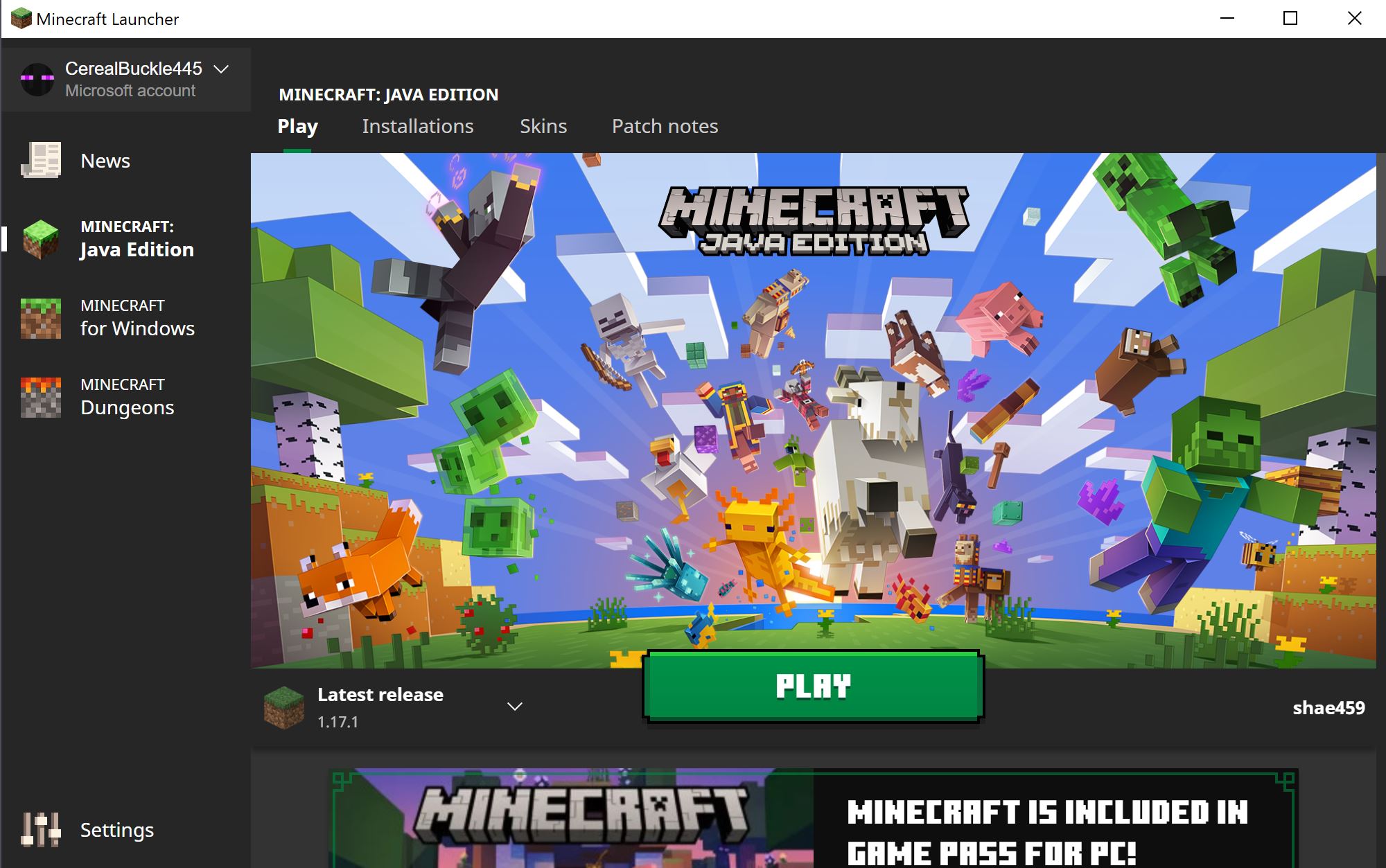Click the Minecraft Launcher title bar icon
Screen dimensions: 1386x868
[21, 19]
